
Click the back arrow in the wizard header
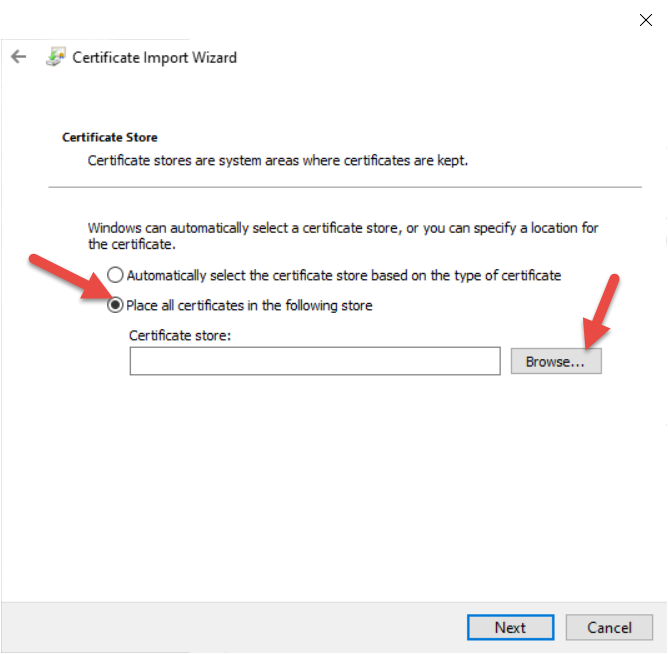[18, 57]
